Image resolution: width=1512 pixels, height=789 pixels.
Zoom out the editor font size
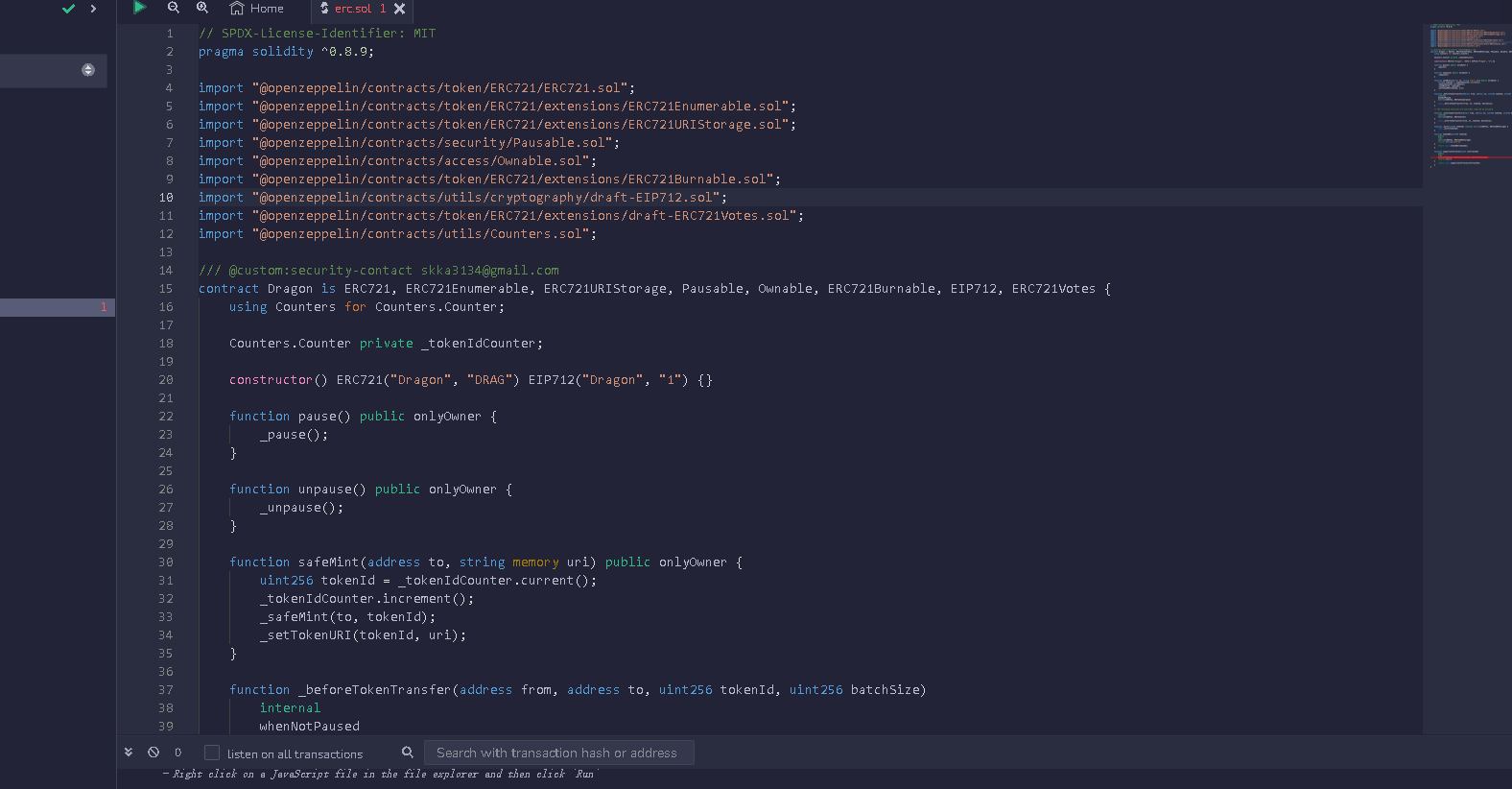(174, 8)
